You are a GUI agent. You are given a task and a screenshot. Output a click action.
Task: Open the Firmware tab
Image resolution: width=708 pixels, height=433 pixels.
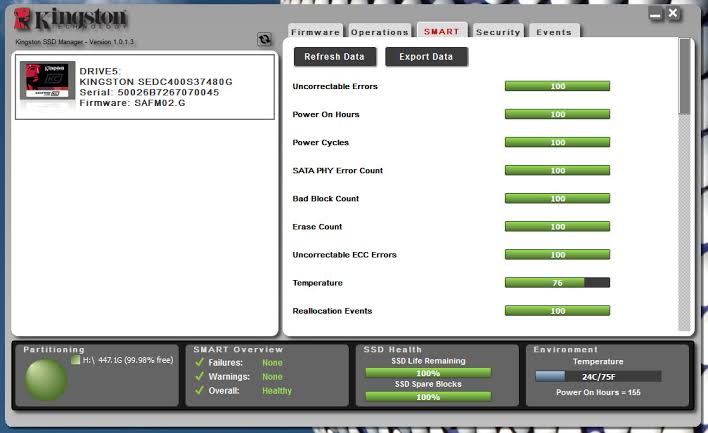pyautogui.click(x=315, y=32)
